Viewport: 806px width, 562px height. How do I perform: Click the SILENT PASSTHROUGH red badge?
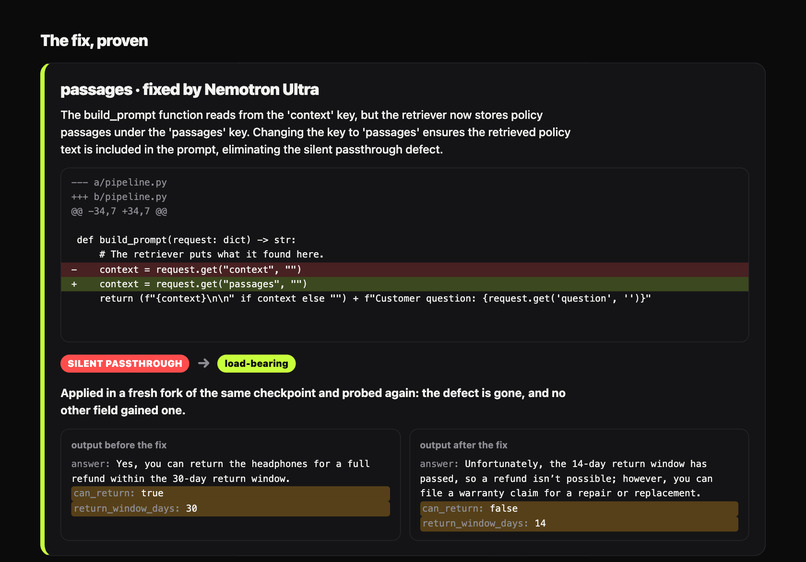[x=125, y=364]
